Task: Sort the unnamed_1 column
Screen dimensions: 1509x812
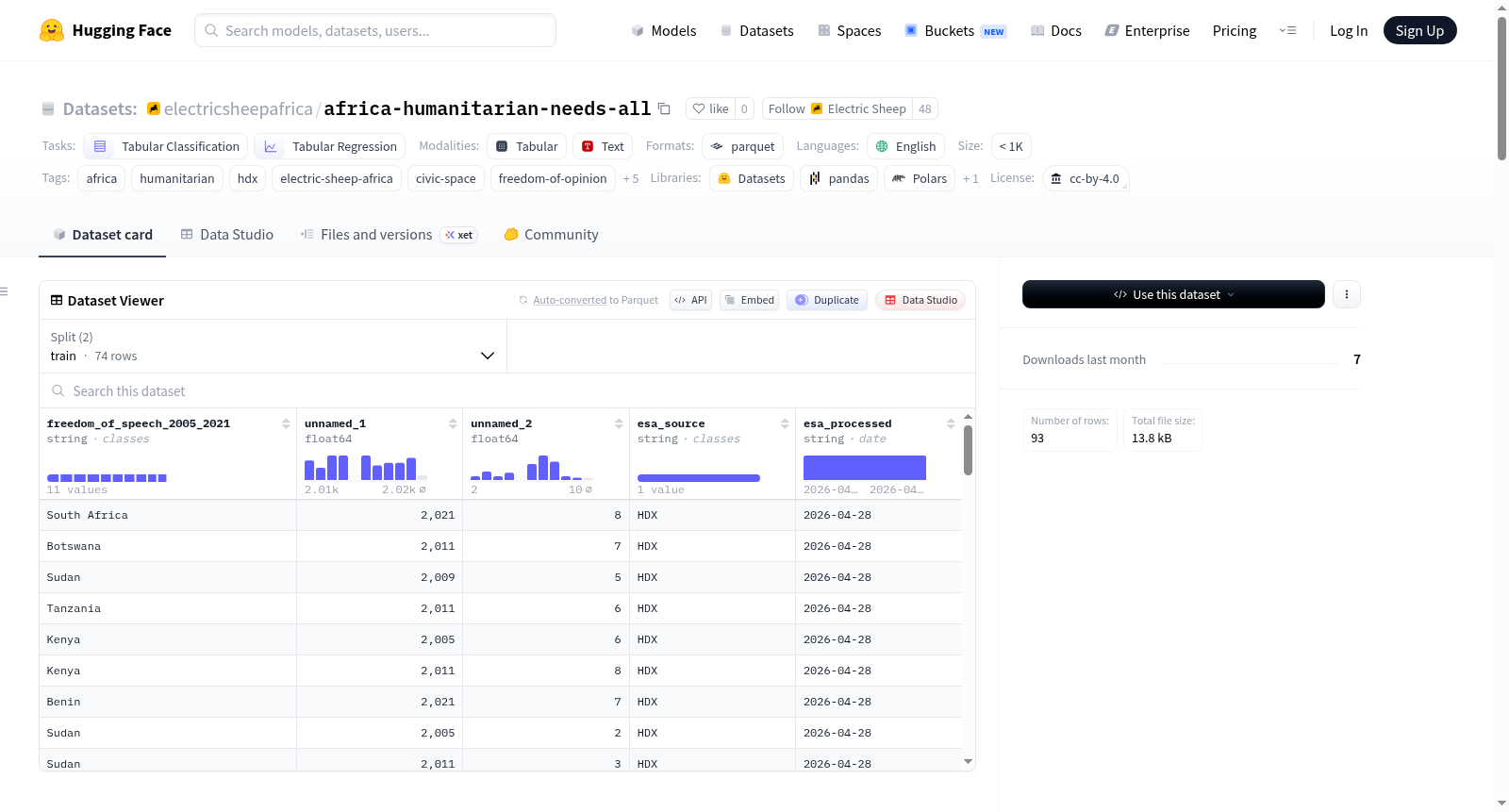Action: pos(453,424)
